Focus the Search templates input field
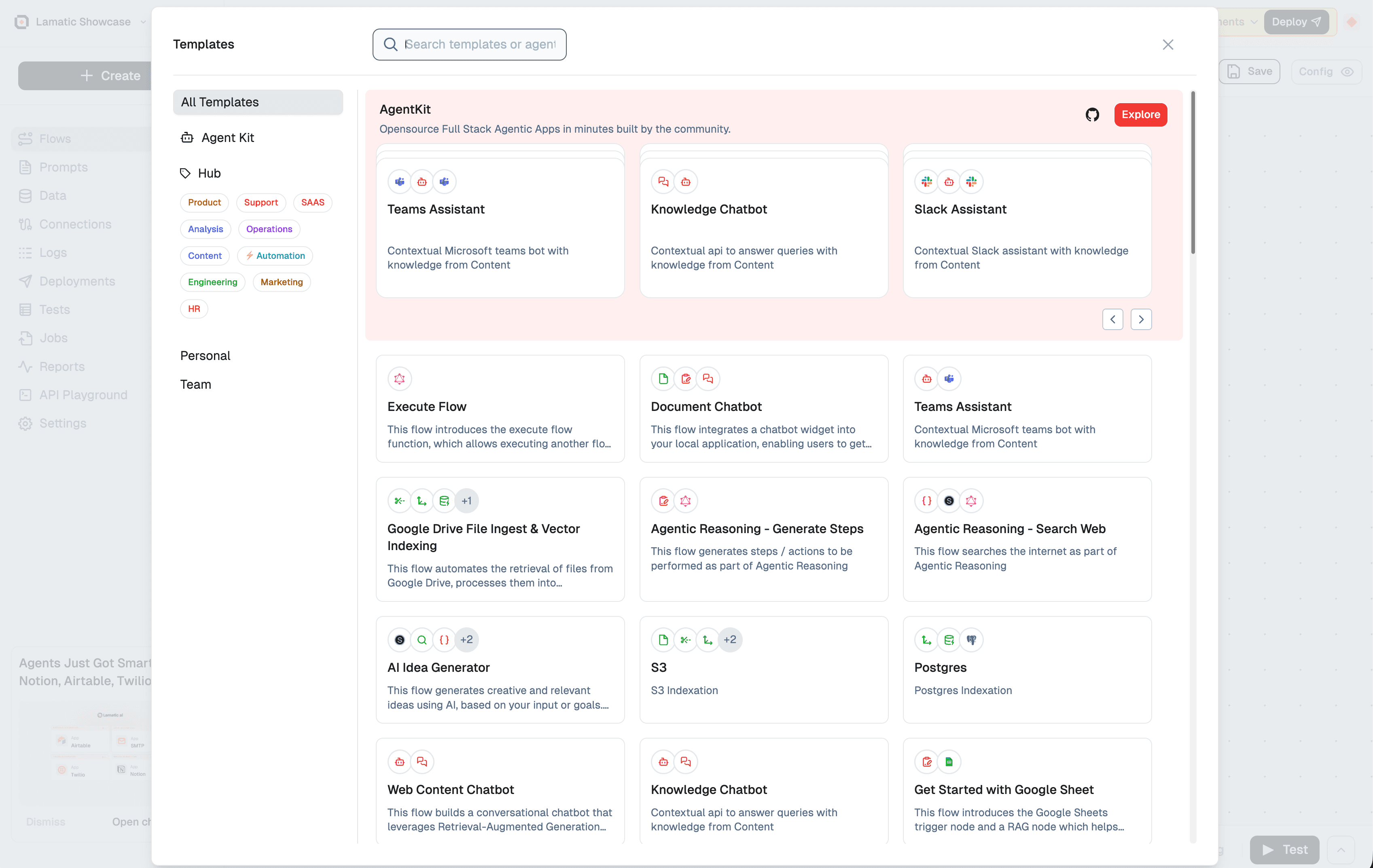The width and height of the screenshot is (1373, 868). click(x=480, y=44)
